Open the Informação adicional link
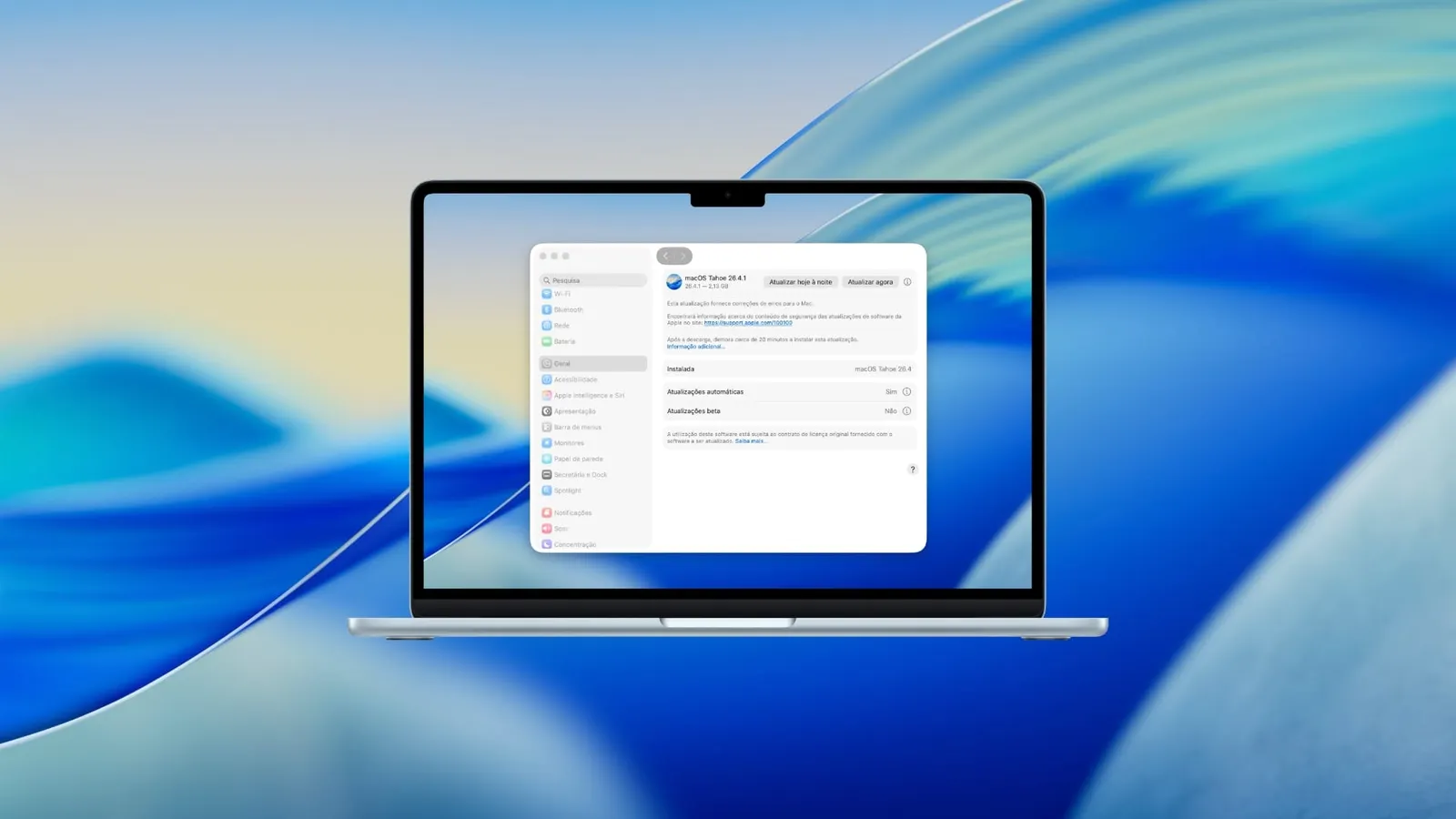The image size is (1456, 819). (x=696, y=347)
